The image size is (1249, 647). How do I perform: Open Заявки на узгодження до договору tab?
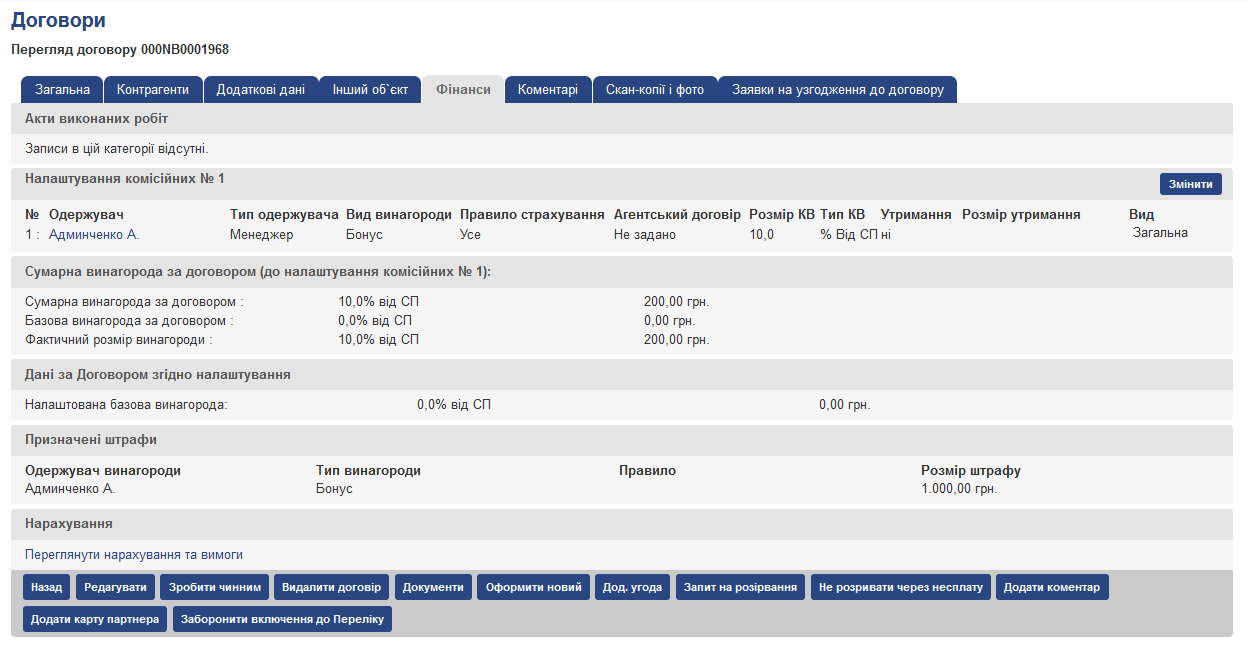pos(837,89)
